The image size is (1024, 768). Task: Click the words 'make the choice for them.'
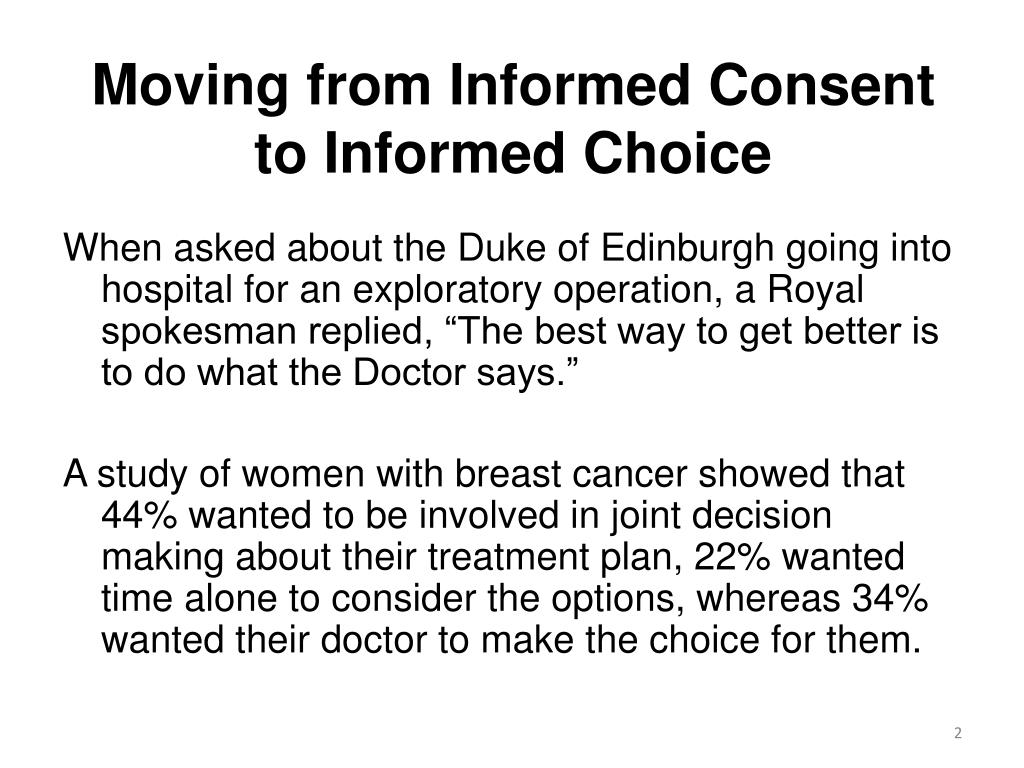point(701,640)
